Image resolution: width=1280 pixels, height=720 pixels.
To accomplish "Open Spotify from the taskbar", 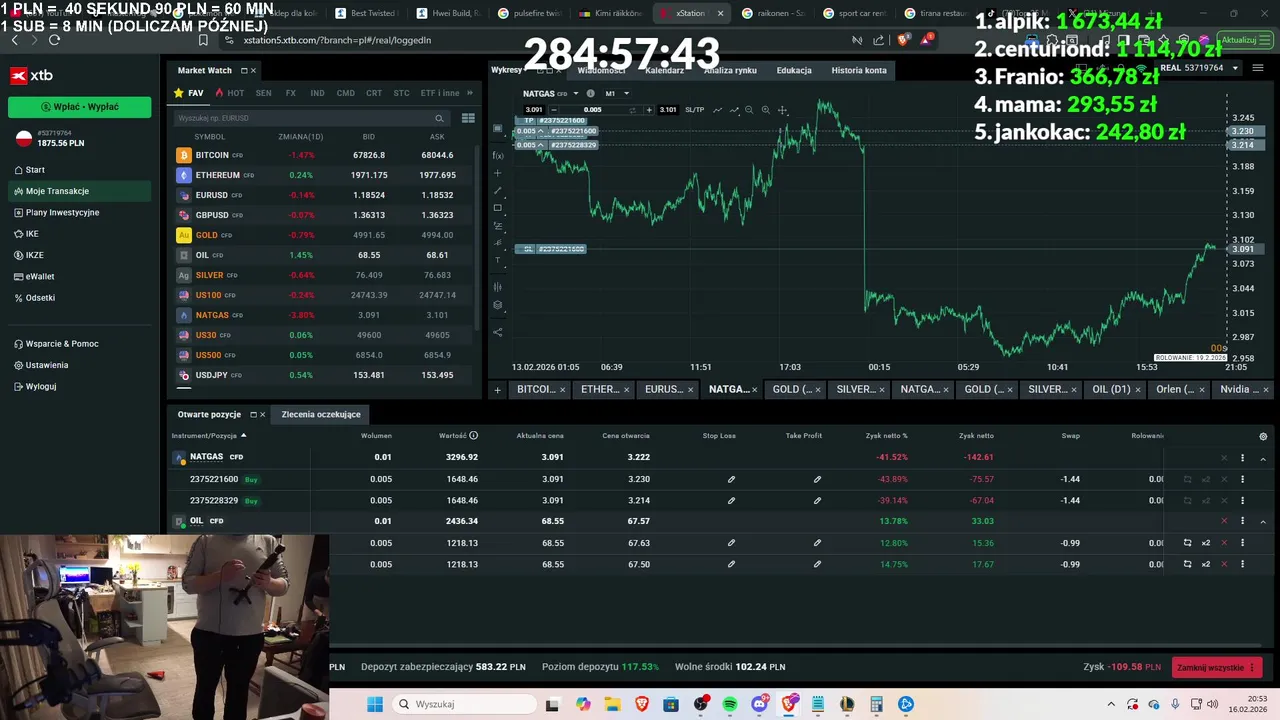I will pos(730,704).
